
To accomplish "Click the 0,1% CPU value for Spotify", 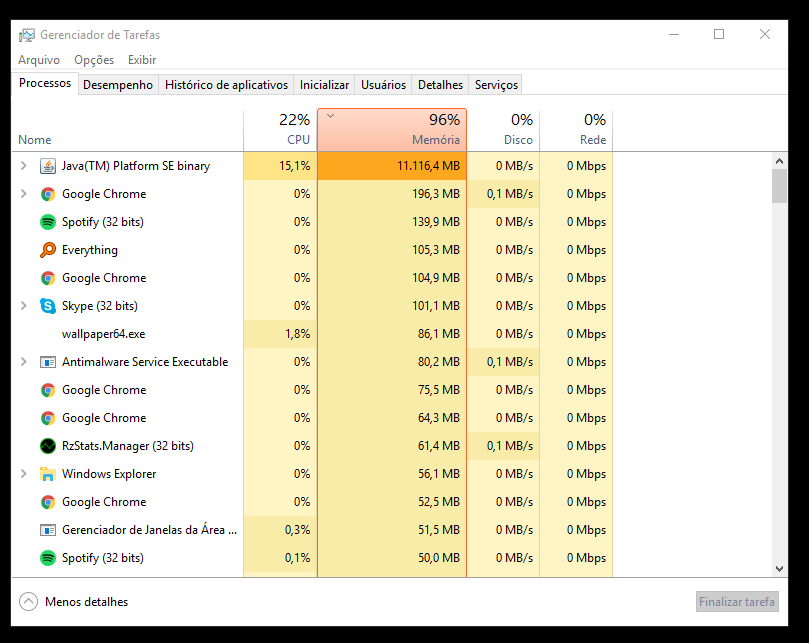I will 297,558.
